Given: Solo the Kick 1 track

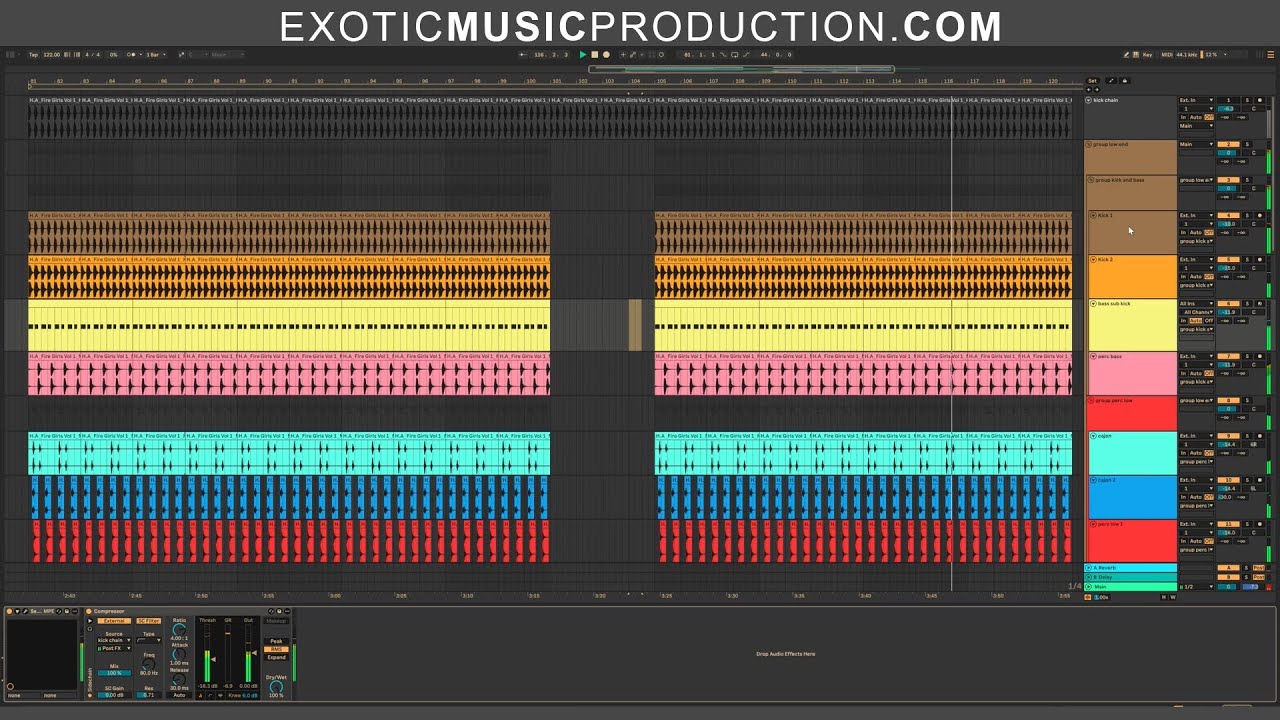Looking at the screenshot, I should tap(1247, 215).
